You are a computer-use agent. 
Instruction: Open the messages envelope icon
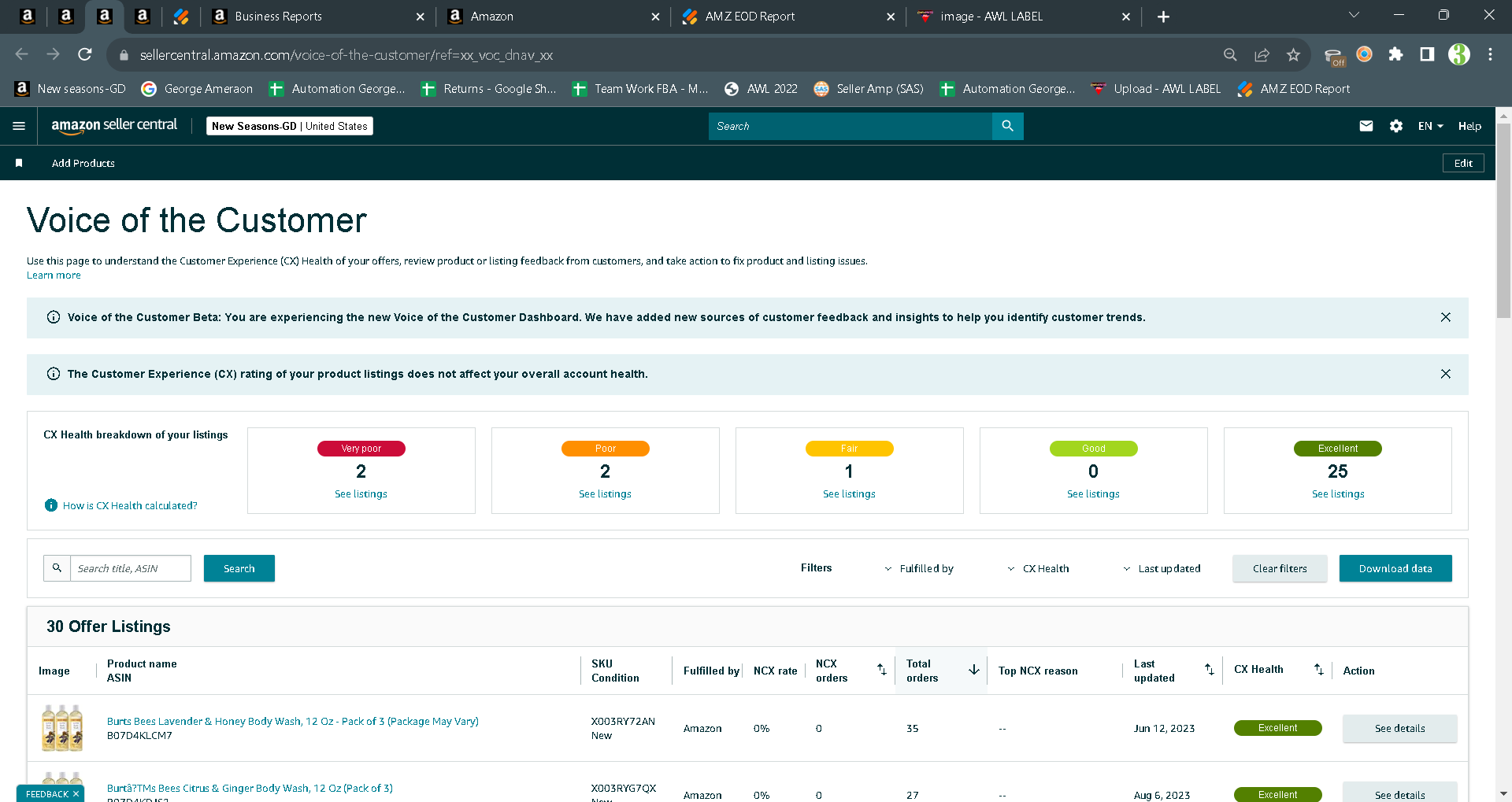pos(1366,126)
